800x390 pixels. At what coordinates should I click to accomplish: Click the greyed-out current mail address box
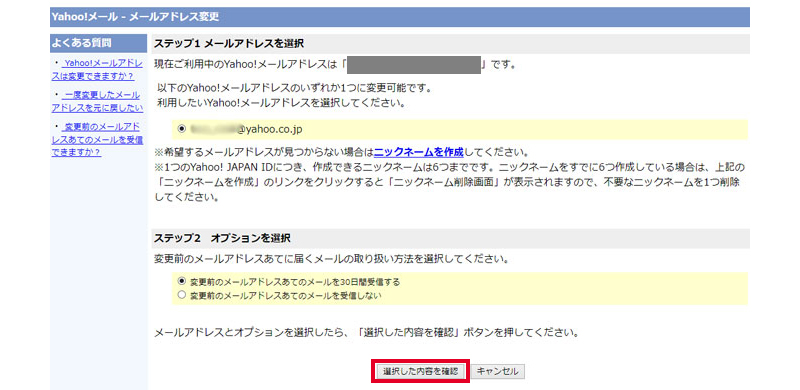pyautogui.click(x=414, y=65)
